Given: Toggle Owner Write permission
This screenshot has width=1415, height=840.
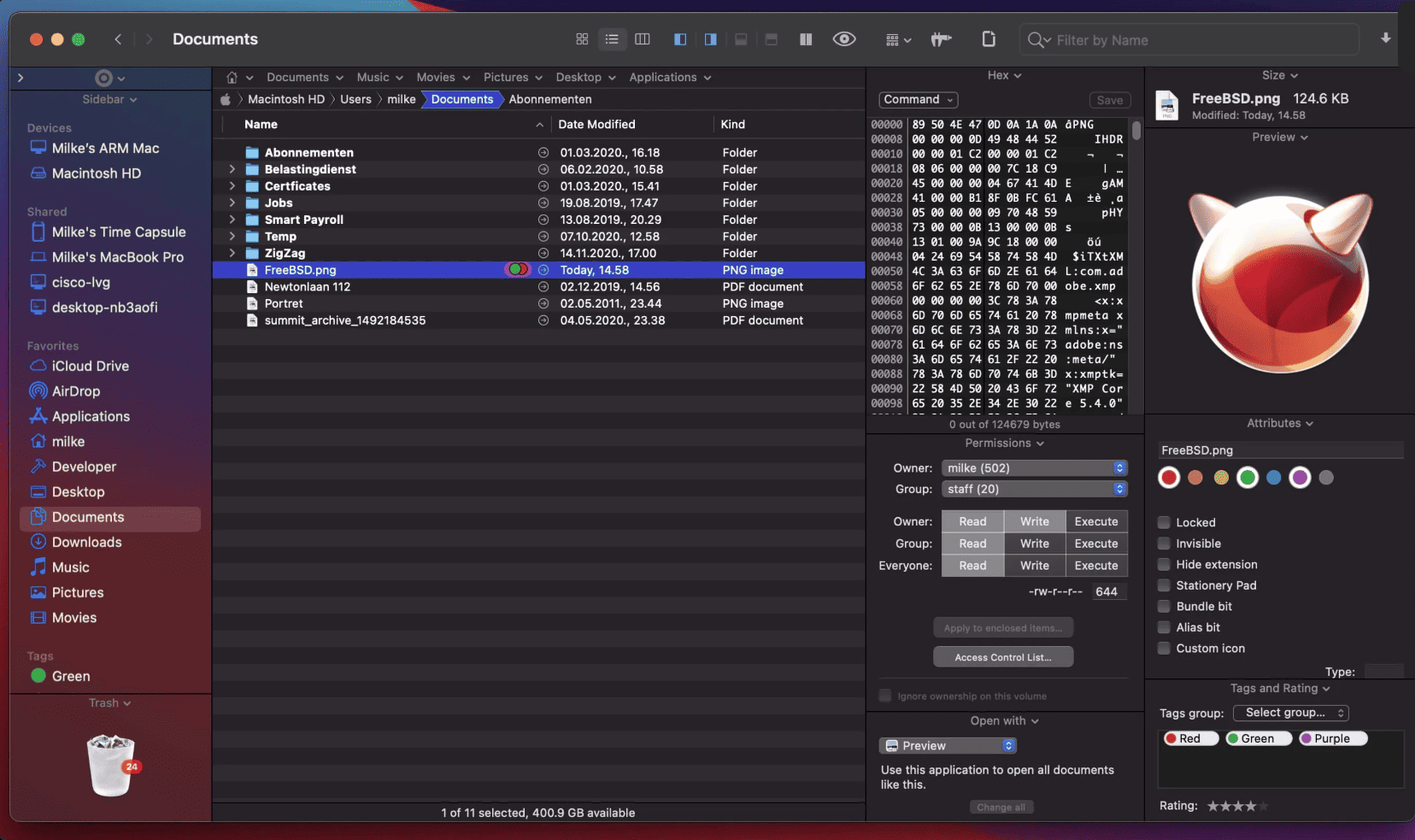Looking at the screenshot, I should (x=1035, y=522).
